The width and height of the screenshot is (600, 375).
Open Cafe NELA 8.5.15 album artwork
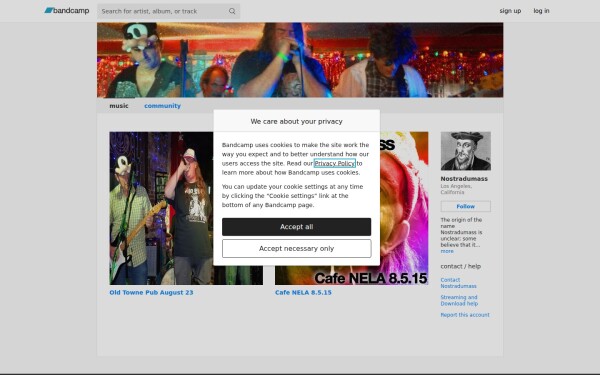click(404, 208)
